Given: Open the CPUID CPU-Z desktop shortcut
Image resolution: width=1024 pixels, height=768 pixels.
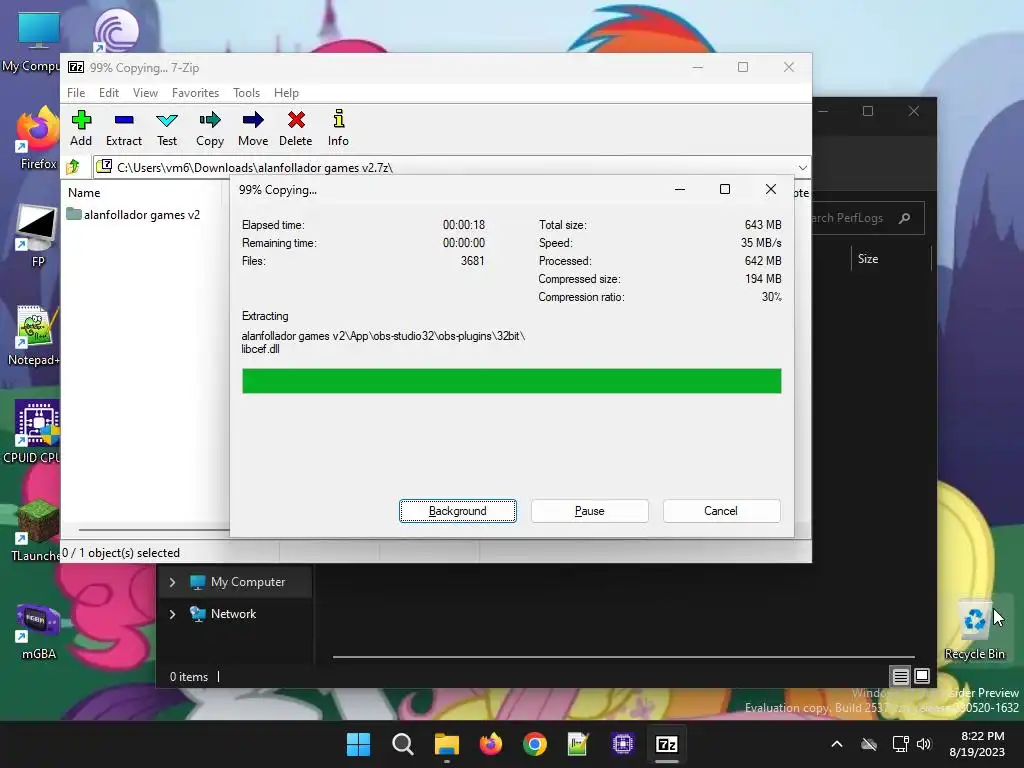Looking at the screenshot, I should pos(33,434).
